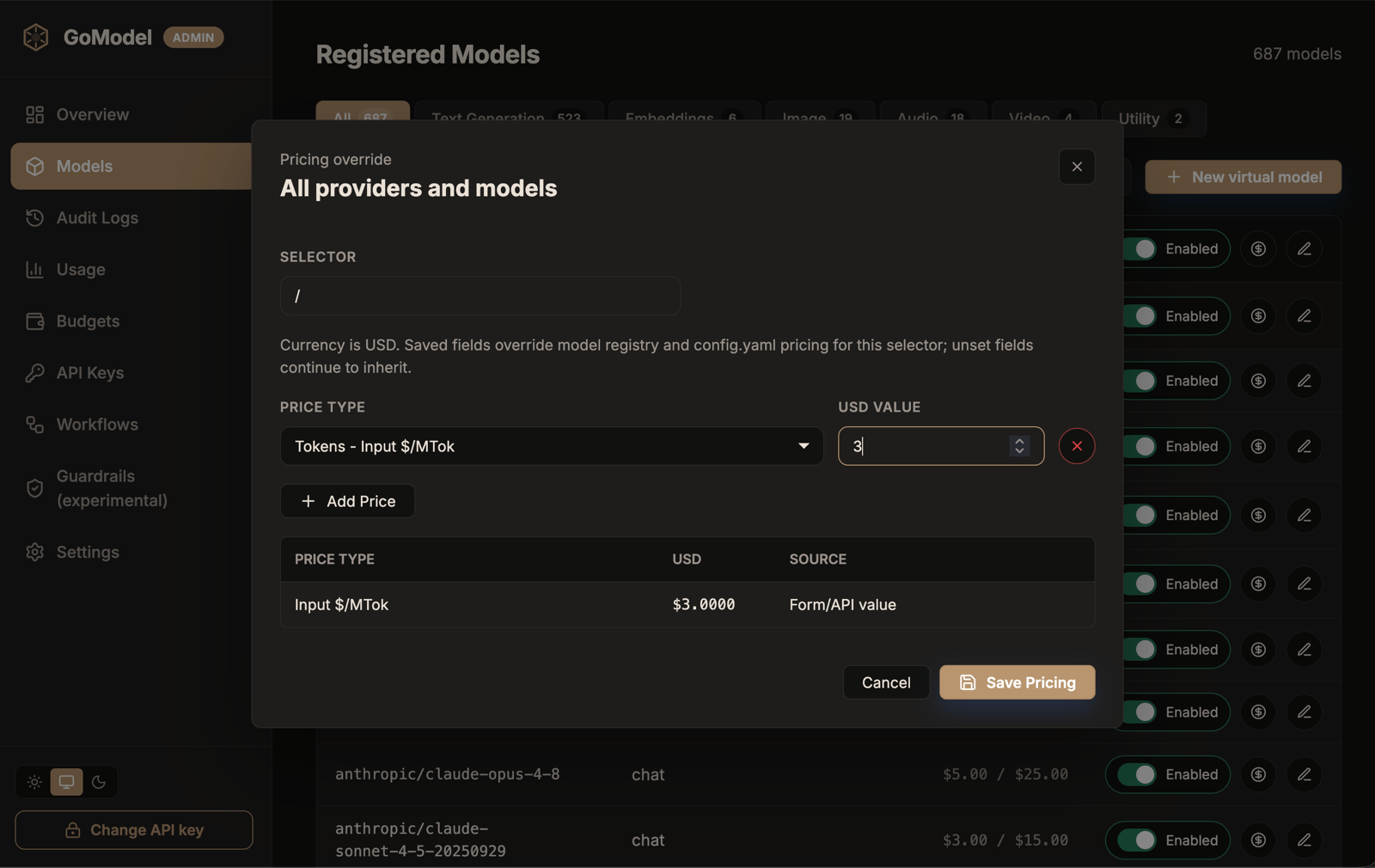Screen dimensions: 1375x868
Task: Open the Price Type dropdown
Action: [552, 446]
